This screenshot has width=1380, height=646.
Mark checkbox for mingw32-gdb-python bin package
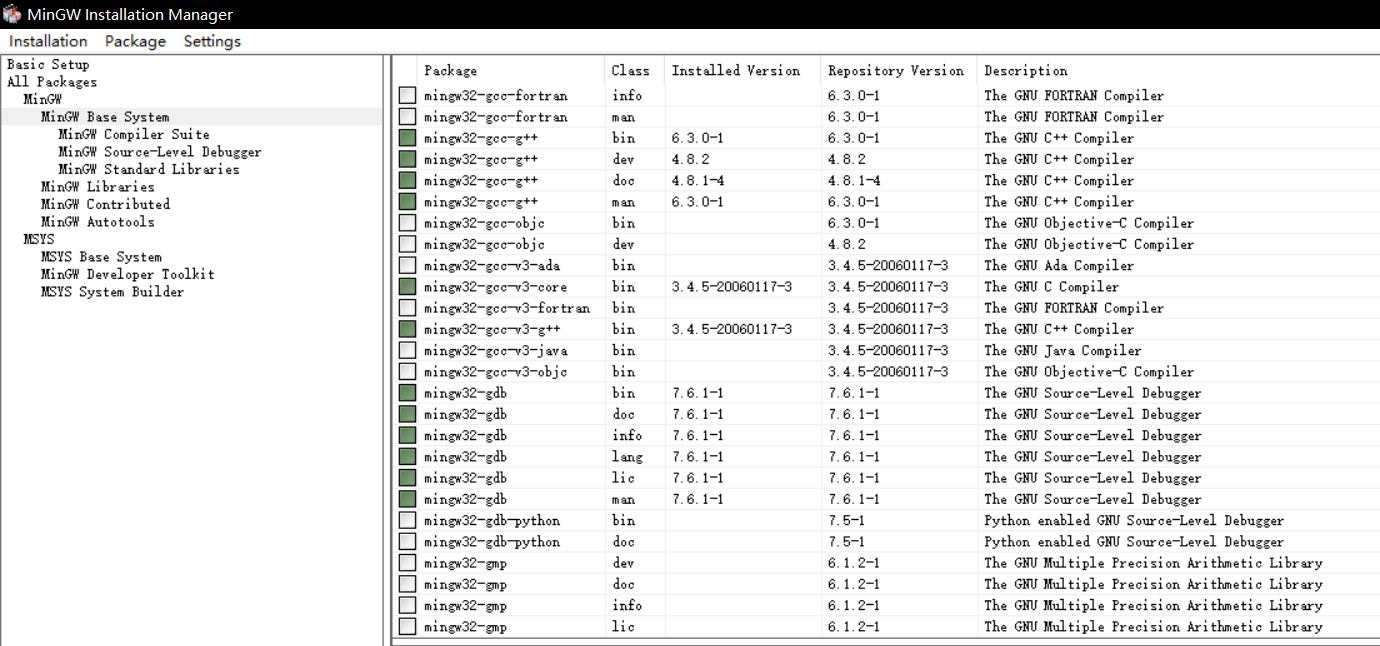407,521
